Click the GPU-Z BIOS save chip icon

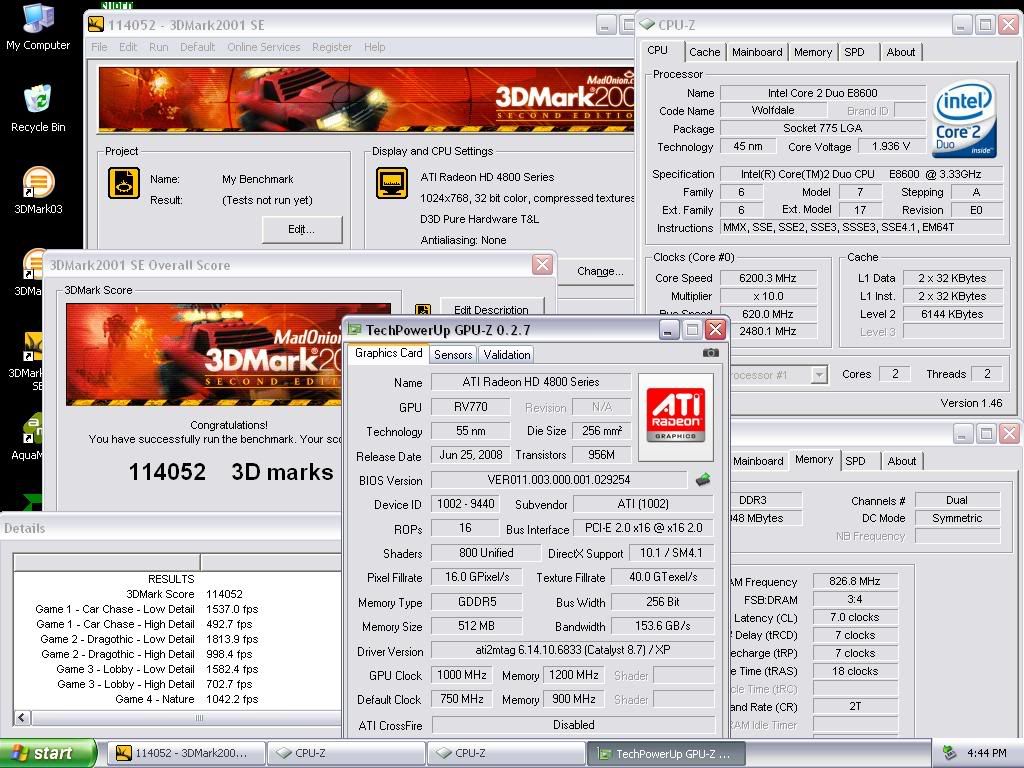coord(703,480)
